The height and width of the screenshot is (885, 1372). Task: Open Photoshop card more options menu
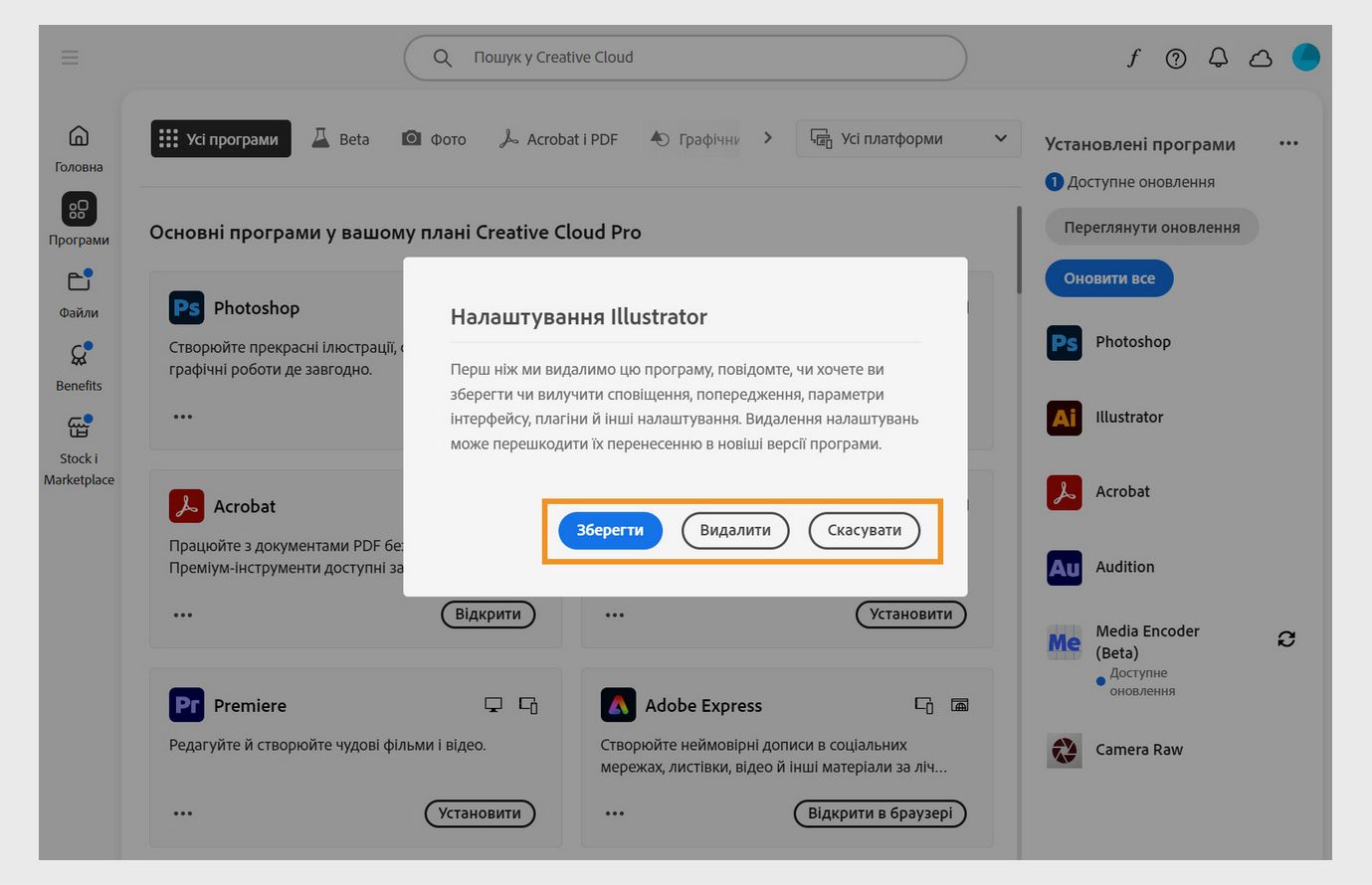pyautogui.click(x=183, y=417)
